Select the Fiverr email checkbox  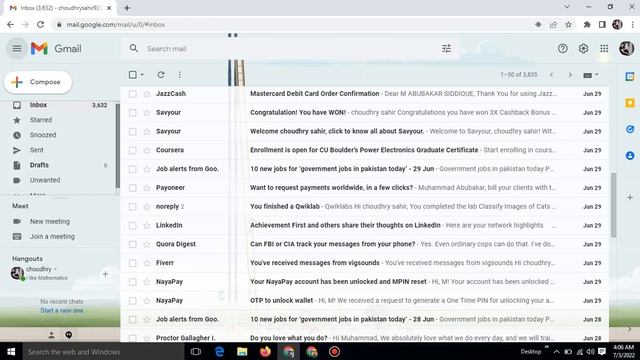click(133, 263)
